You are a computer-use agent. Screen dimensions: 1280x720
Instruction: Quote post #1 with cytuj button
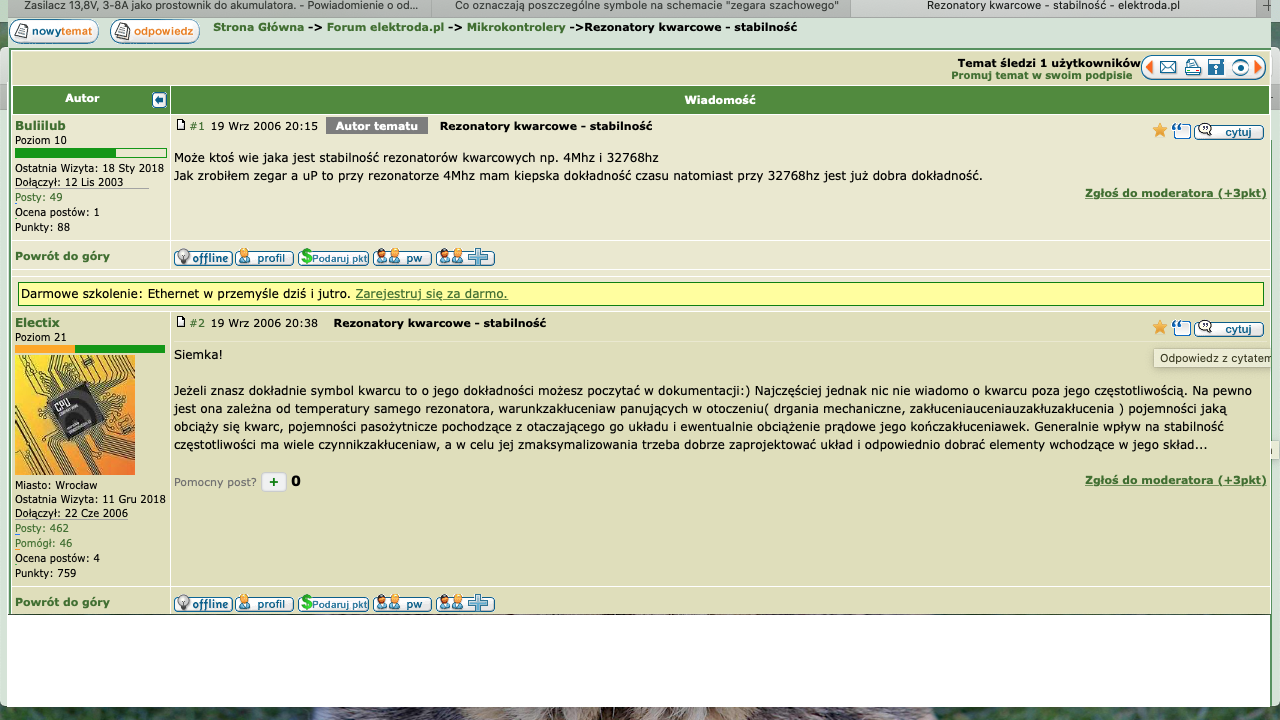tap(1229, 131)
